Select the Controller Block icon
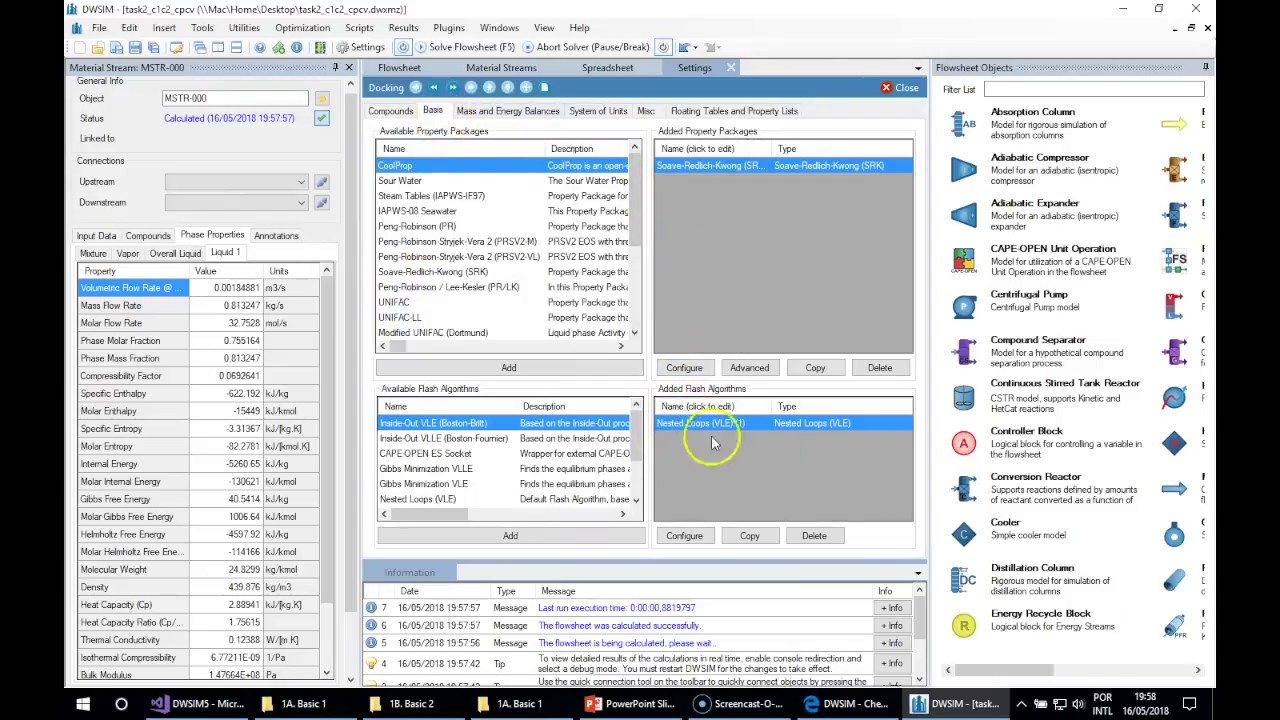The width and height of the screenshot is (1280, 720). pyautogui.click(x=964, y=443)
